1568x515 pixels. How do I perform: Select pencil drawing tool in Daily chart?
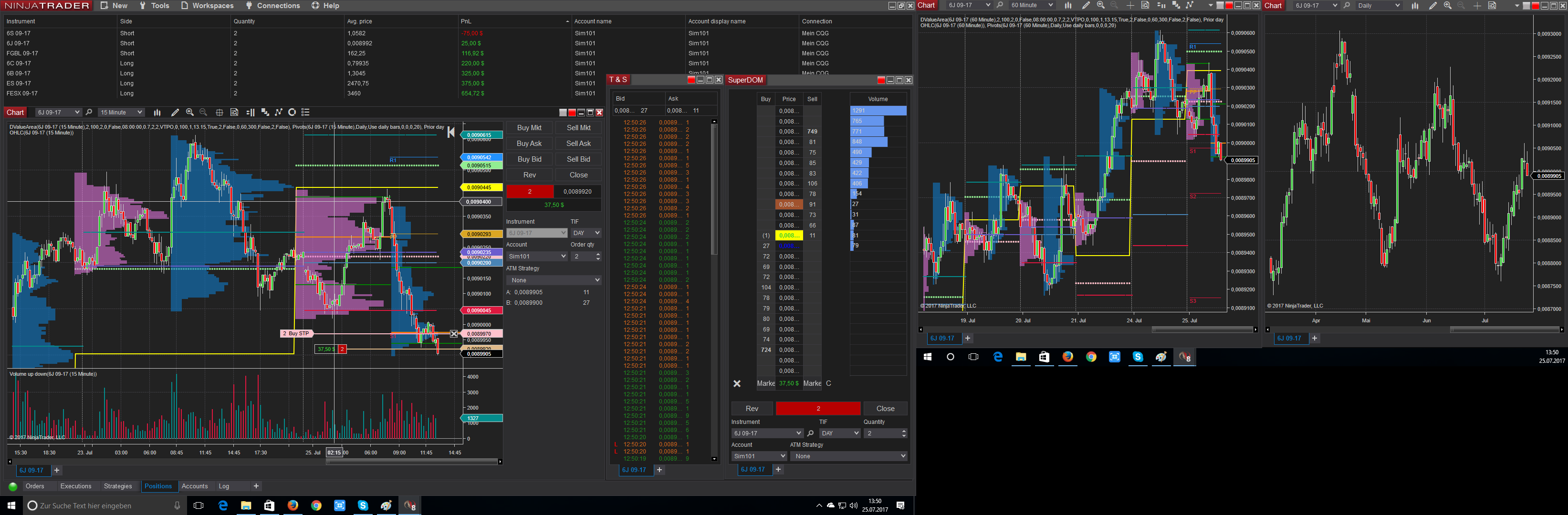pos(1433,5)
